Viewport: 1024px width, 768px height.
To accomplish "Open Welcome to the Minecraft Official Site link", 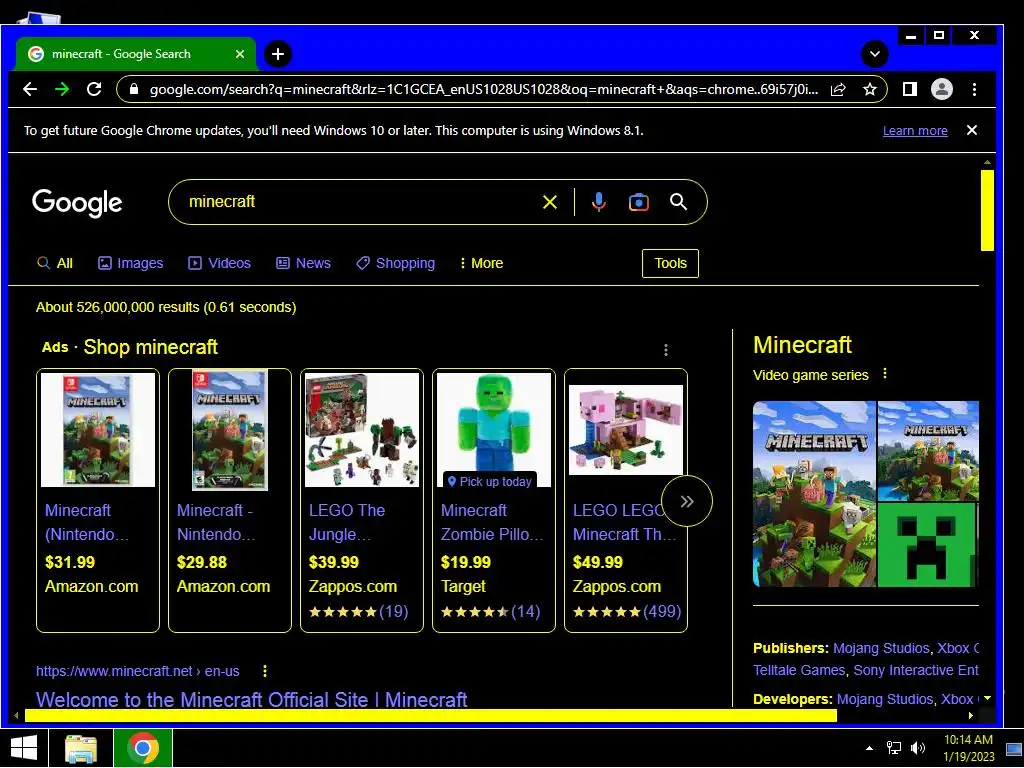I will [251, 699].
